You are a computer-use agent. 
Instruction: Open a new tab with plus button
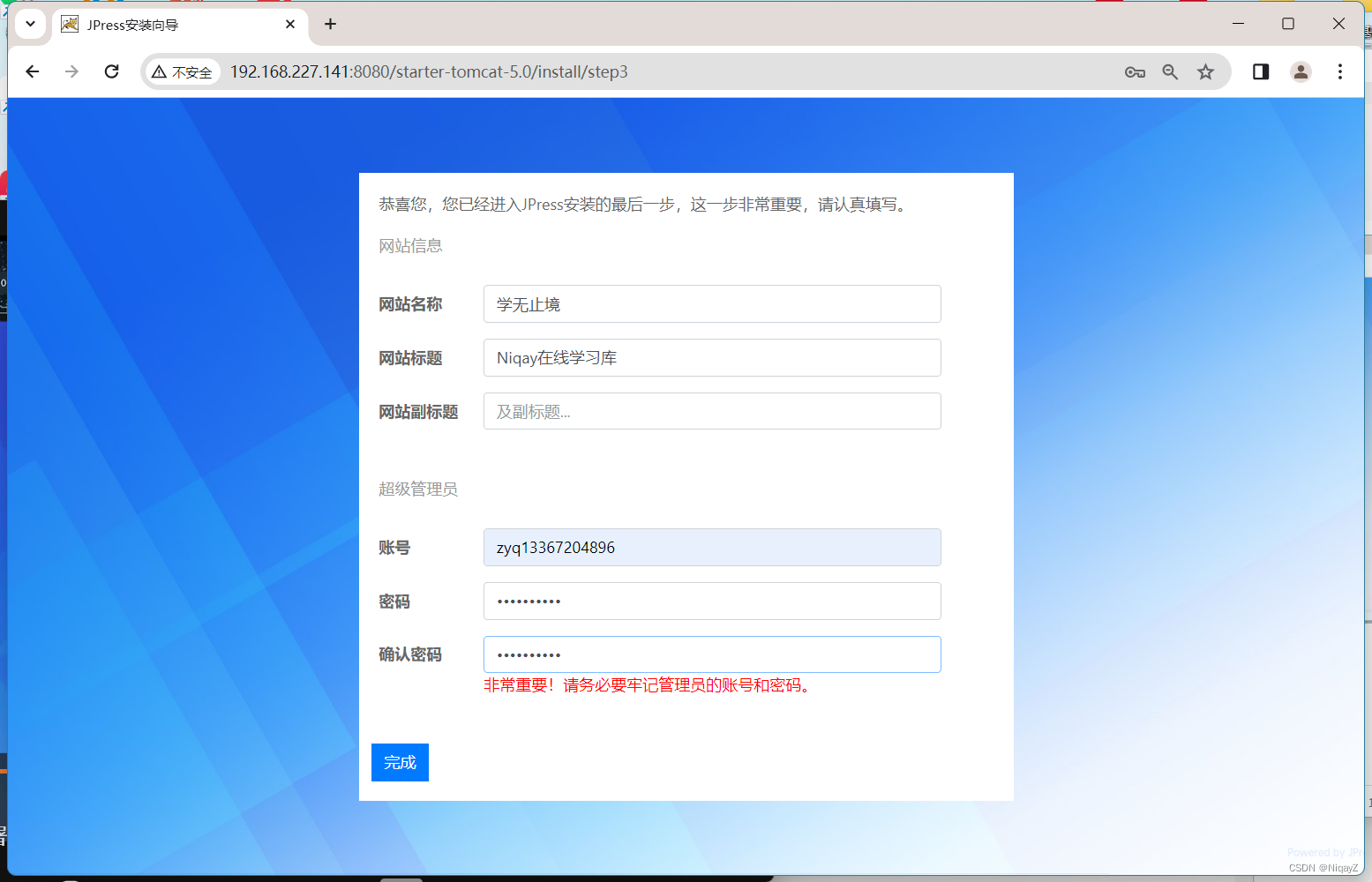330,24
